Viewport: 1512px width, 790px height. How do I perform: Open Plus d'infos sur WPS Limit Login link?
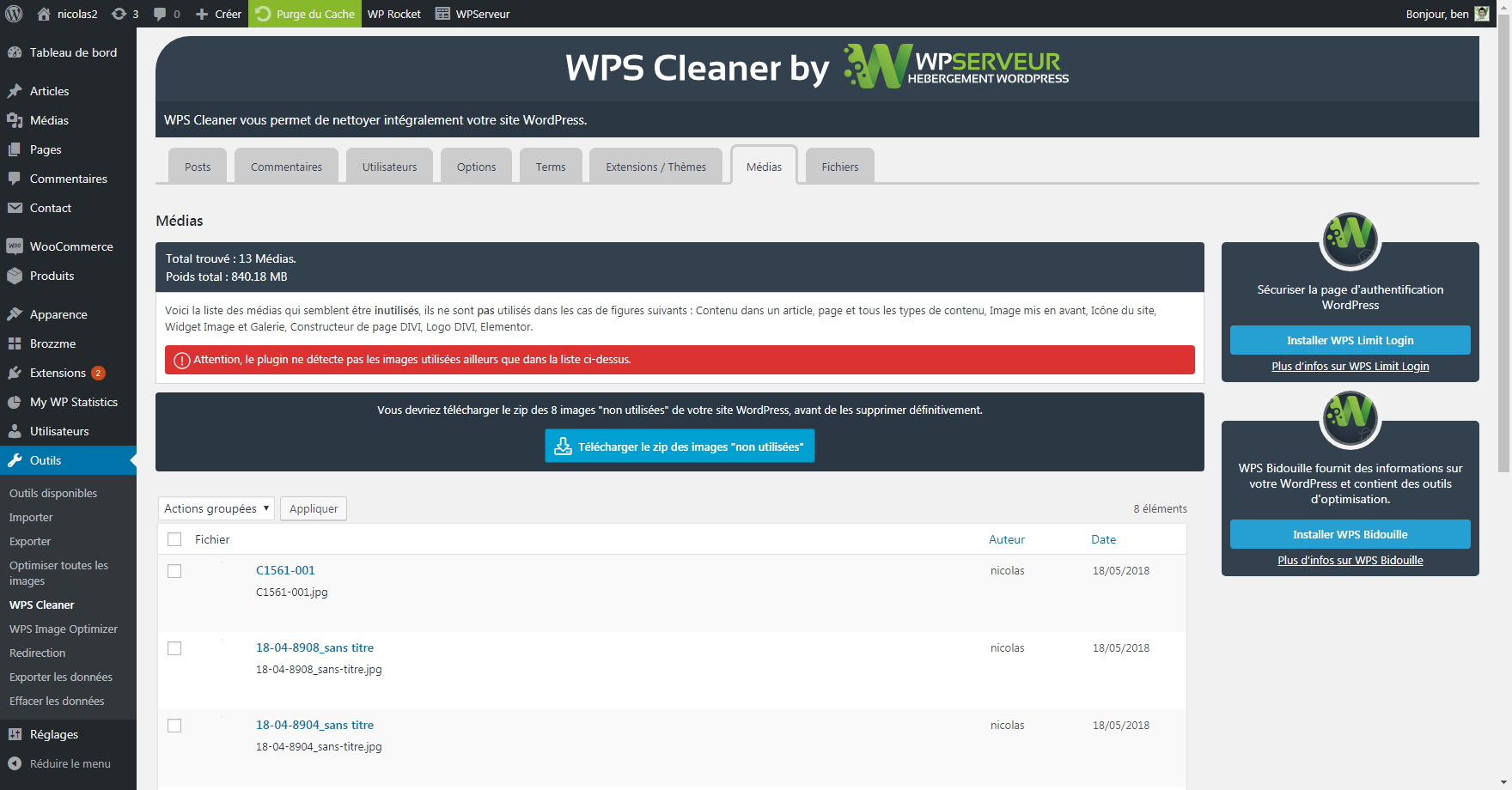coord(1350,366)
